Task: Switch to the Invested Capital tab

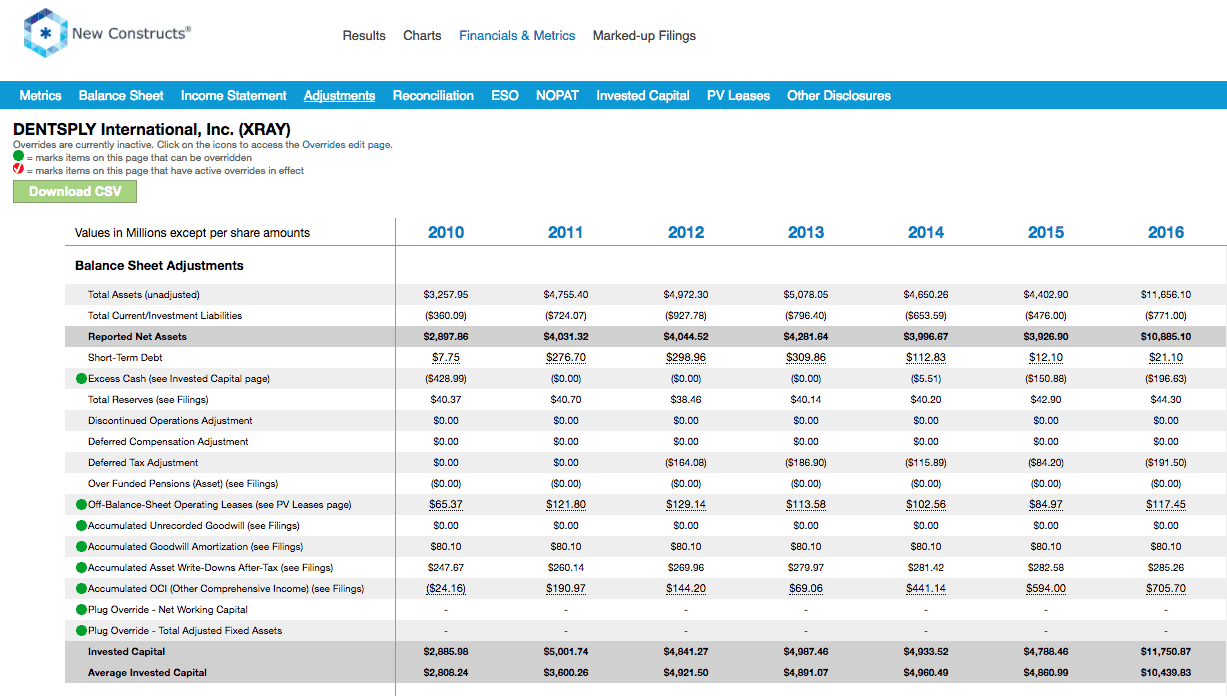Action: (x=643, y=96)
